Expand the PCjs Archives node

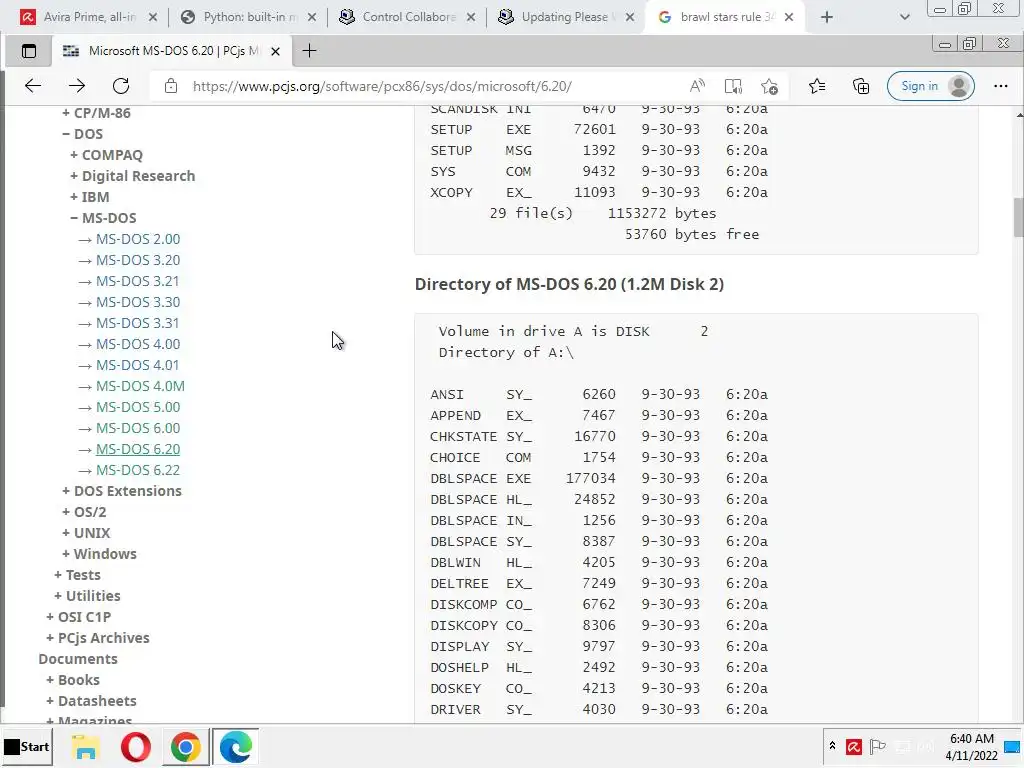pyautogui.click(x=97, y=637)
